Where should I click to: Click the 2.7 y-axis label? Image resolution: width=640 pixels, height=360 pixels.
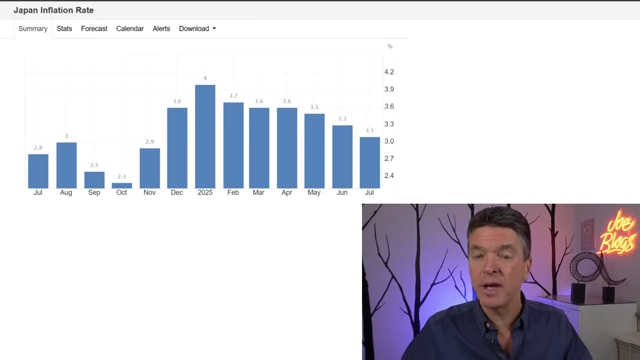pyautogui.click(x=389, y=158)
